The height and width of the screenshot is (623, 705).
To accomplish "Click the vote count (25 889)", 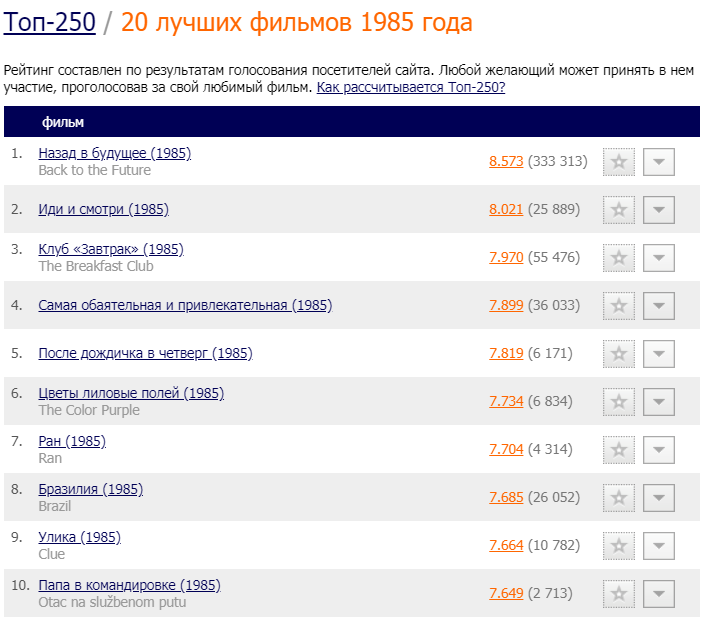I will tap(554, 209).
